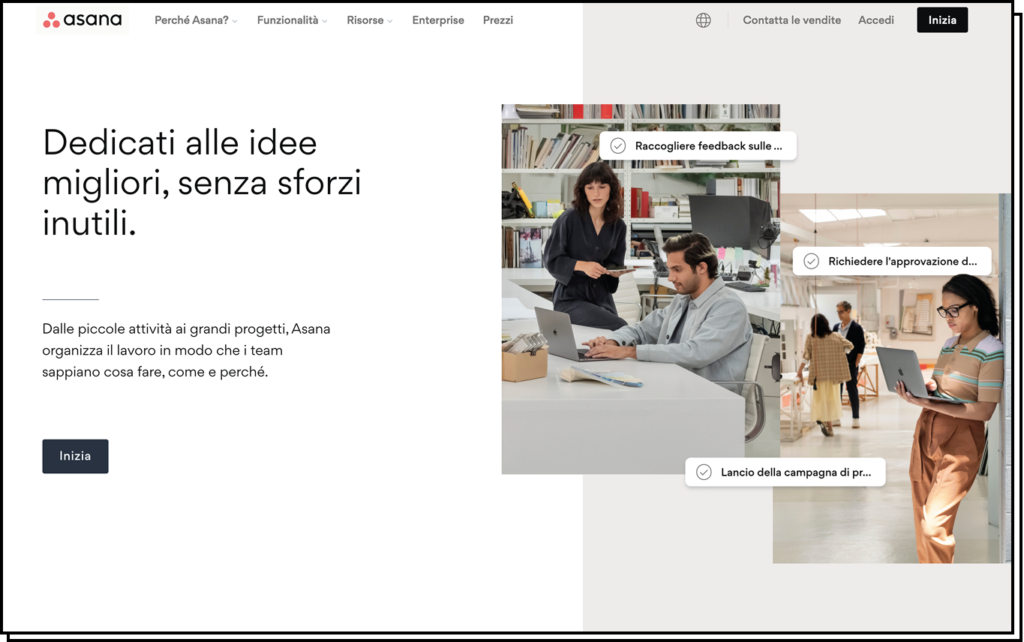Expand the Risorse navigation menu
The width and height of the screenshot is (1024, 642).
coord(369,20)
